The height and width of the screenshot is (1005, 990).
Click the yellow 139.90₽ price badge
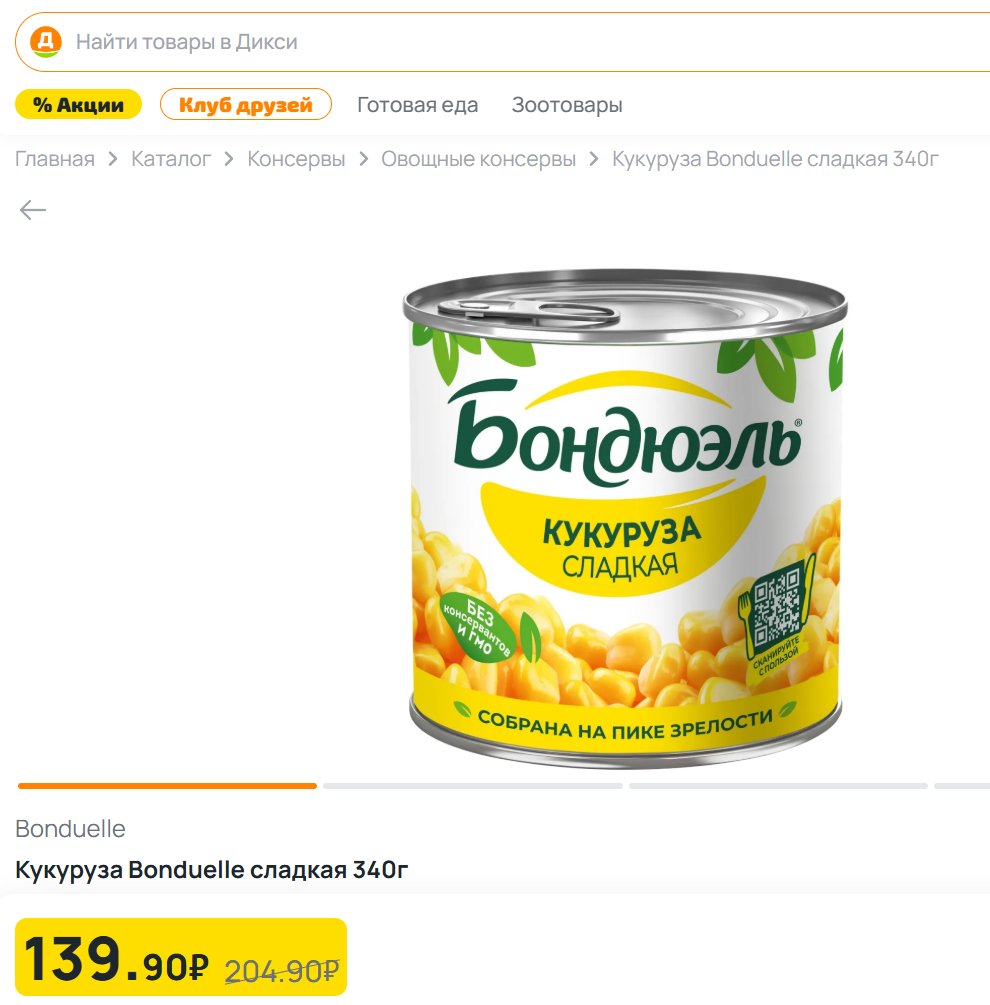click(180, 957)
